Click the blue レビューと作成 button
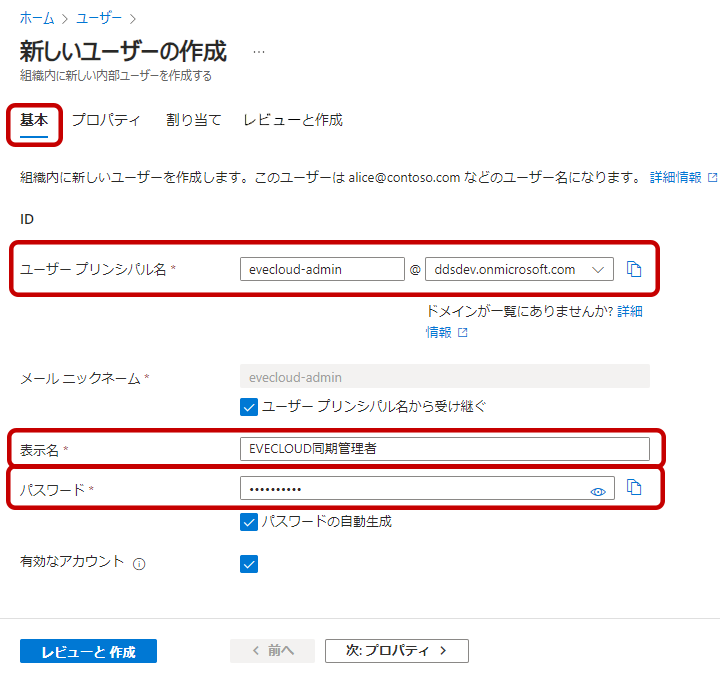The height and width of the screenshot is (678, 720). 88,651
